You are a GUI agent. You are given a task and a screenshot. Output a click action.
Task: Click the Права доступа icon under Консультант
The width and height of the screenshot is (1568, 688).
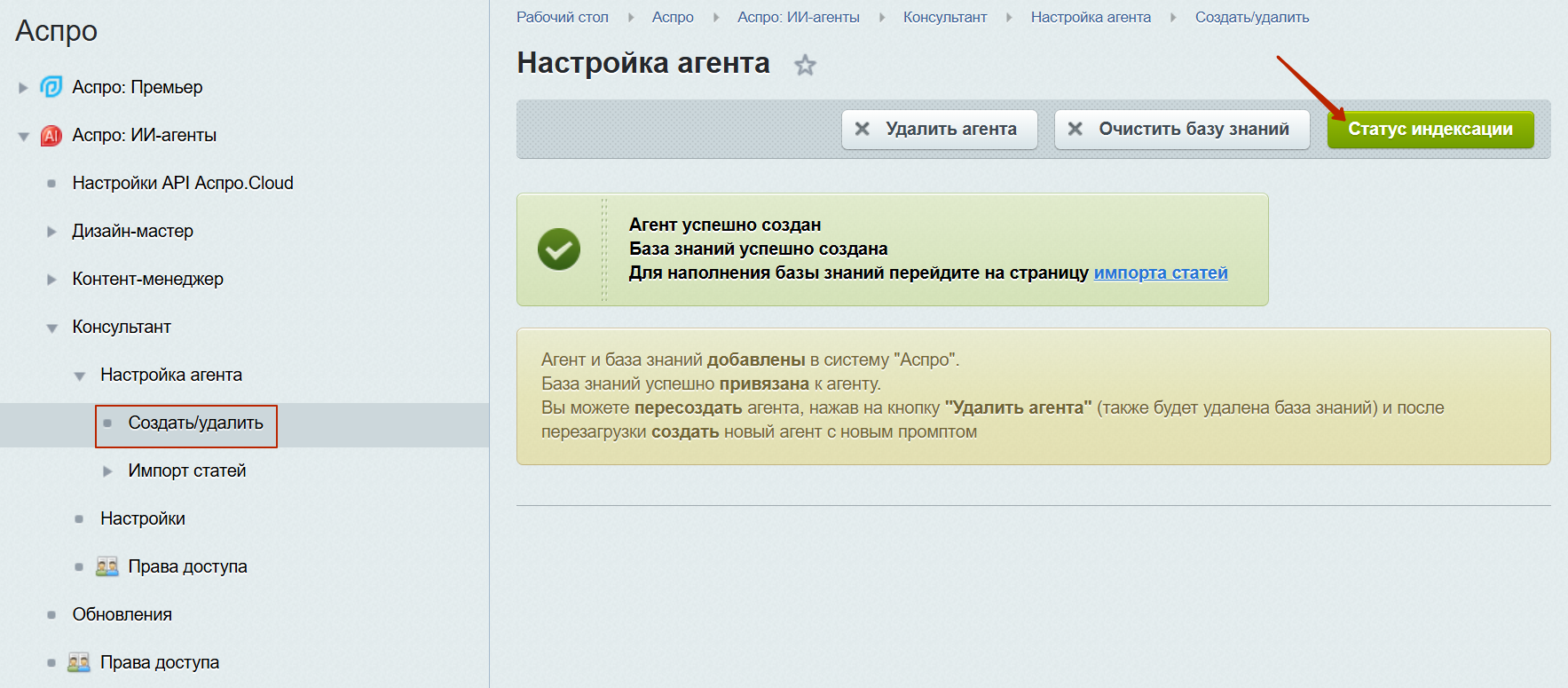tap(107, 566)
